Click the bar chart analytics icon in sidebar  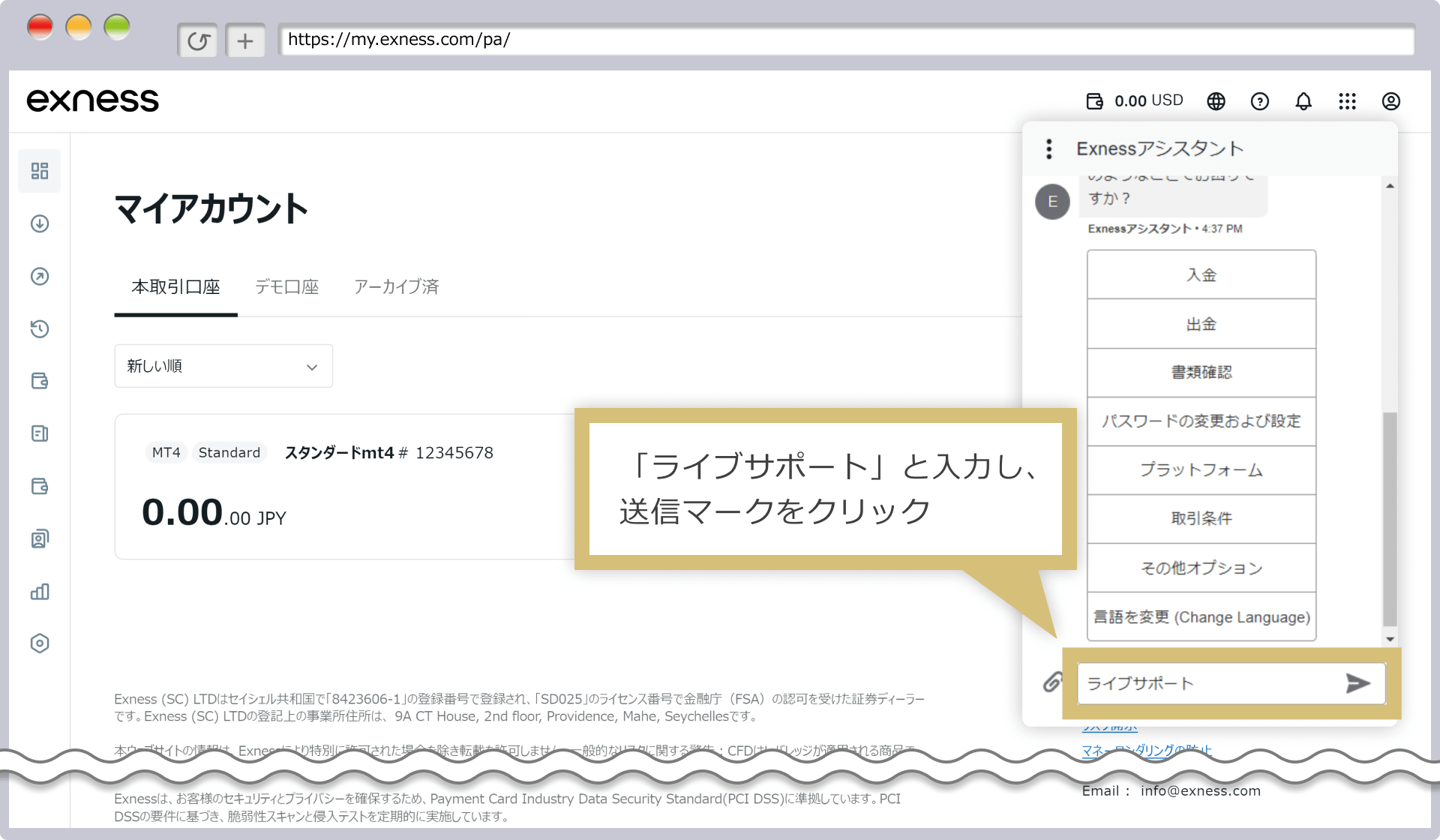40,591
